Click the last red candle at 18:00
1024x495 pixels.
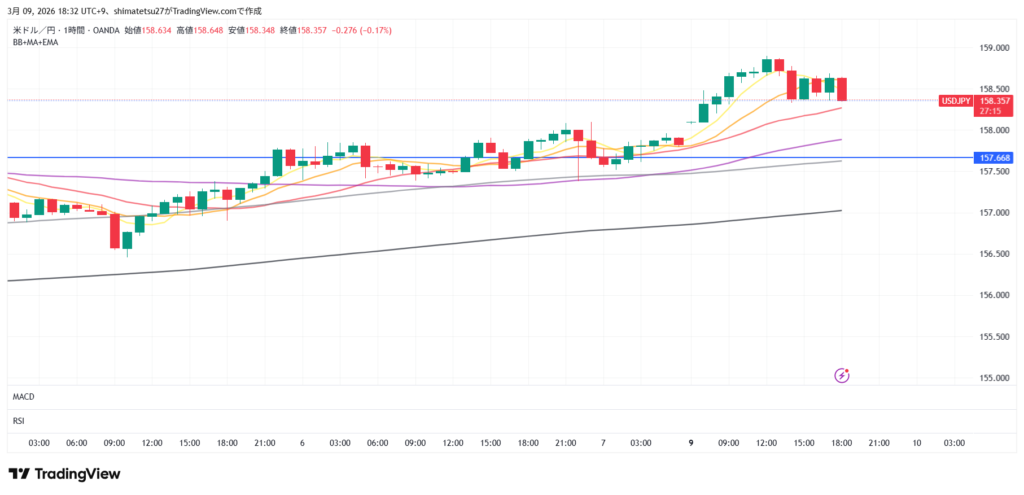pos(842,89)
